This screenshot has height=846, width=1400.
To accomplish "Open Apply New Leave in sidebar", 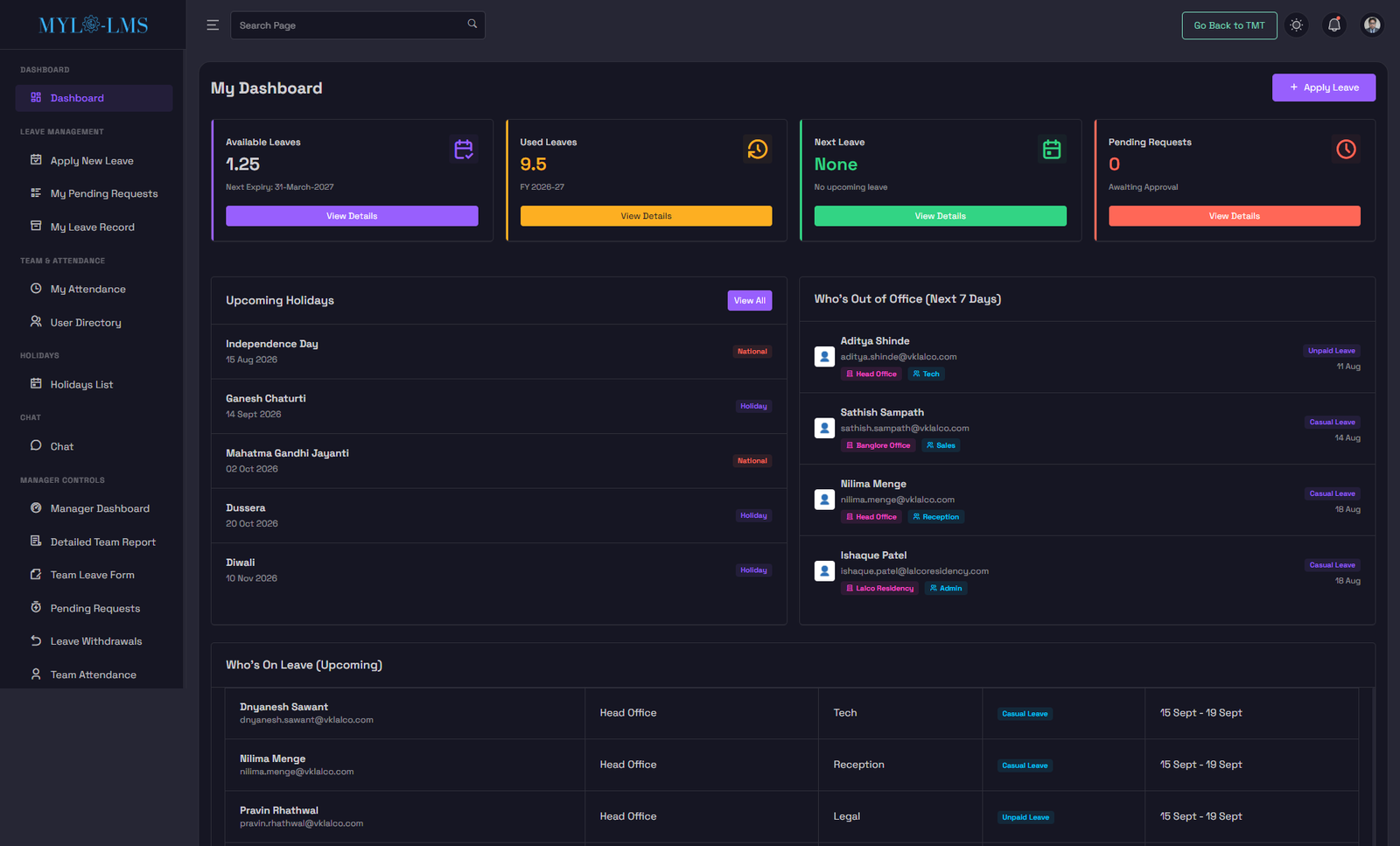I will [x=92, y=161].
